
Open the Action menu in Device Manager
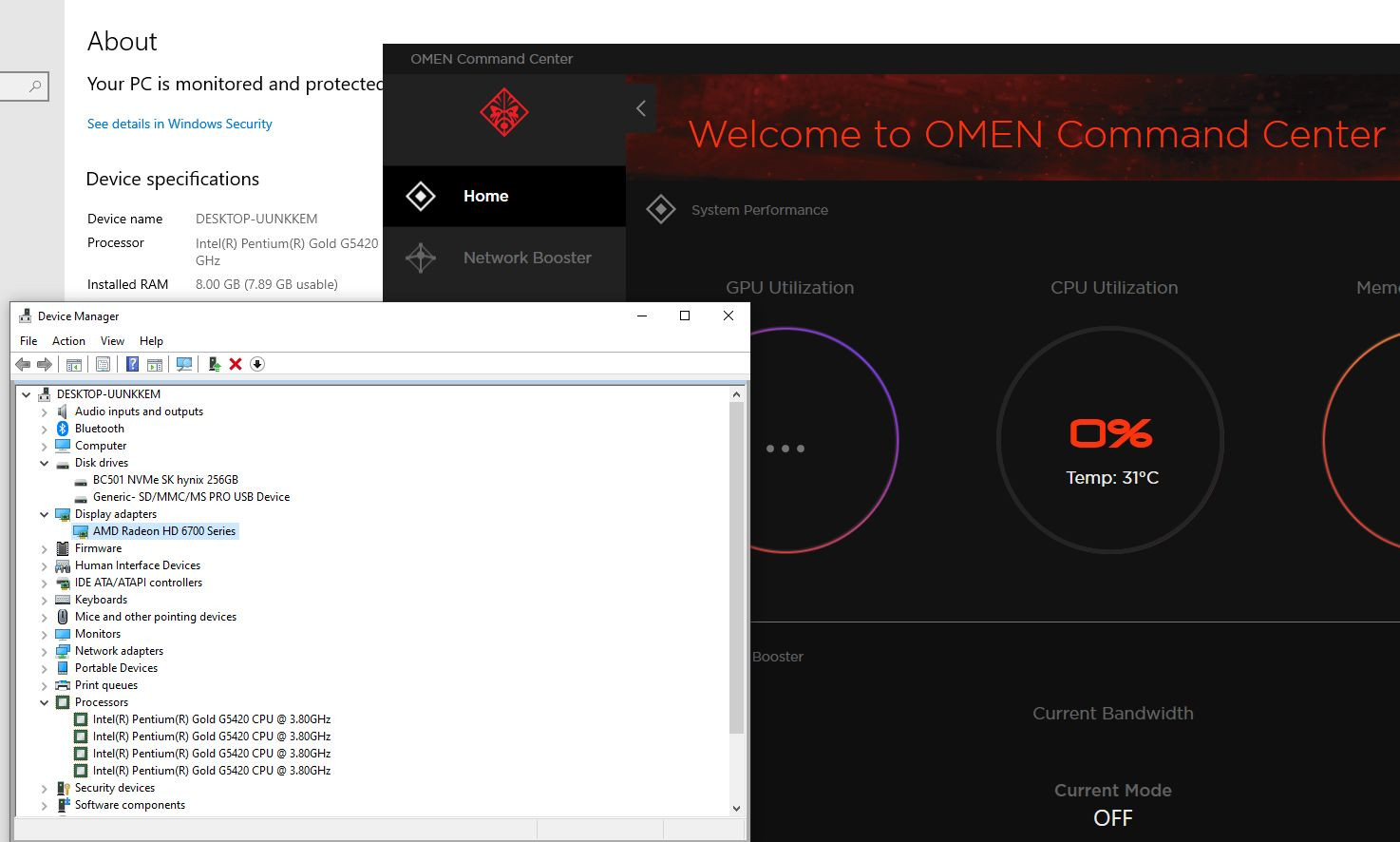pos(67,340)
